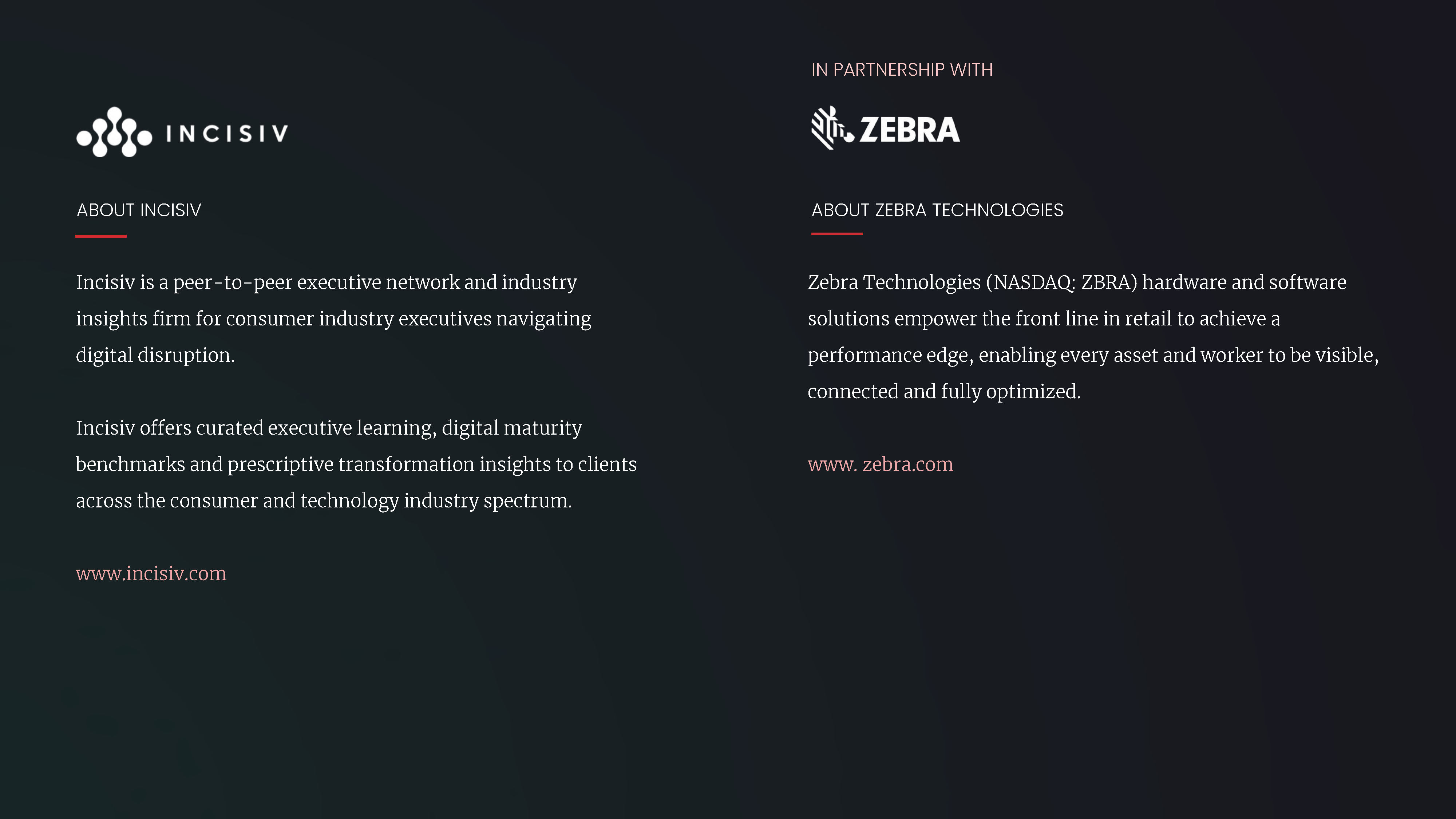Select the ZEBRA wordmark text

click(909, 130)
